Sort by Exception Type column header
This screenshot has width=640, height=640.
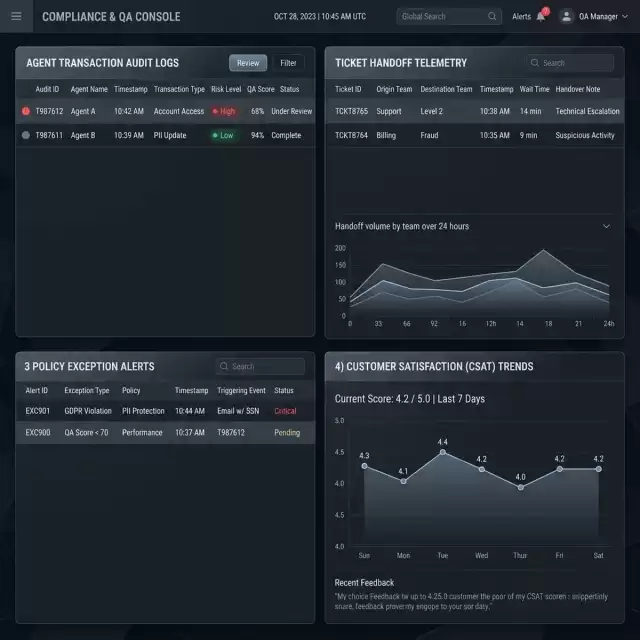(87, 391)
